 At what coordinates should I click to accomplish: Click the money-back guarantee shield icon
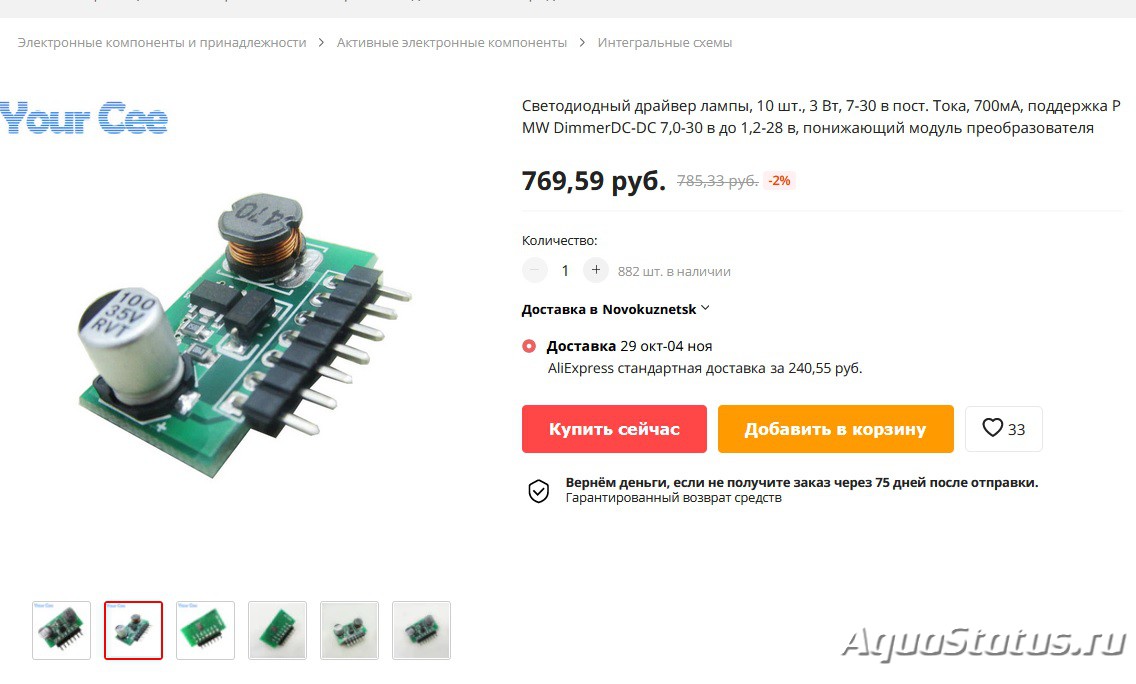coord(538,491)
